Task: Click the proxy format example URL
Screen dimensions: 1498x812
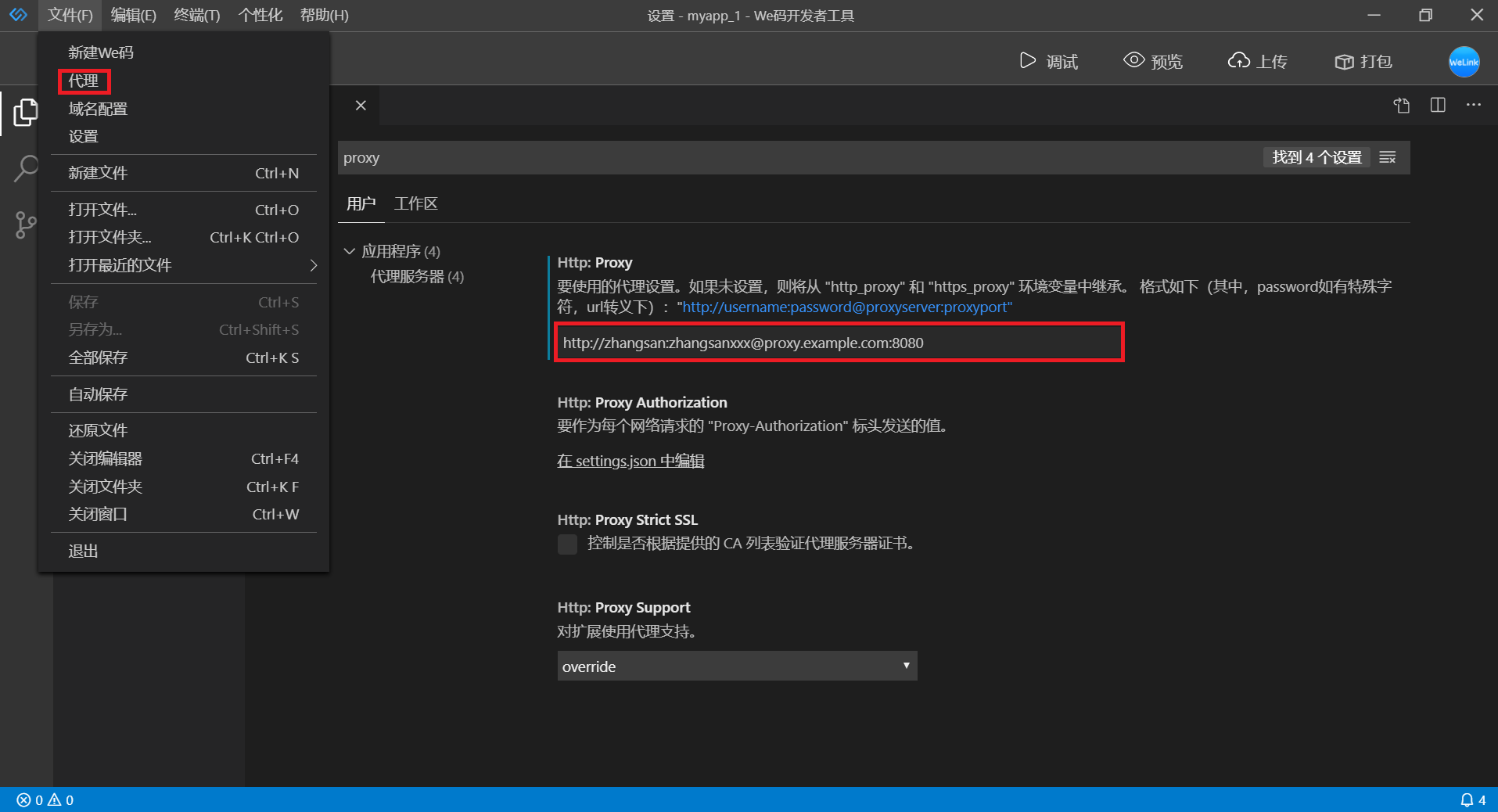Action: [x=845, y=307]
